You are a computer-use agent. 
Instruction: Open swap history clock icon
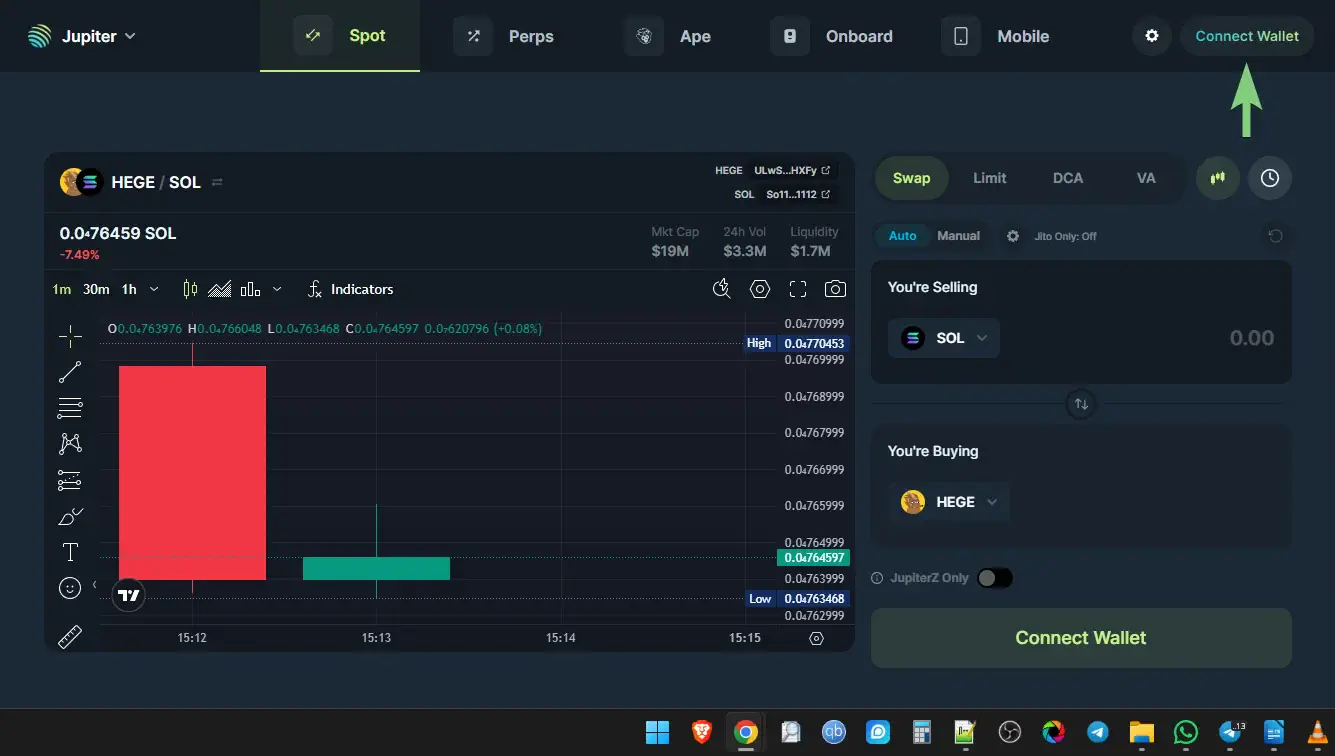coord(1269,178)
